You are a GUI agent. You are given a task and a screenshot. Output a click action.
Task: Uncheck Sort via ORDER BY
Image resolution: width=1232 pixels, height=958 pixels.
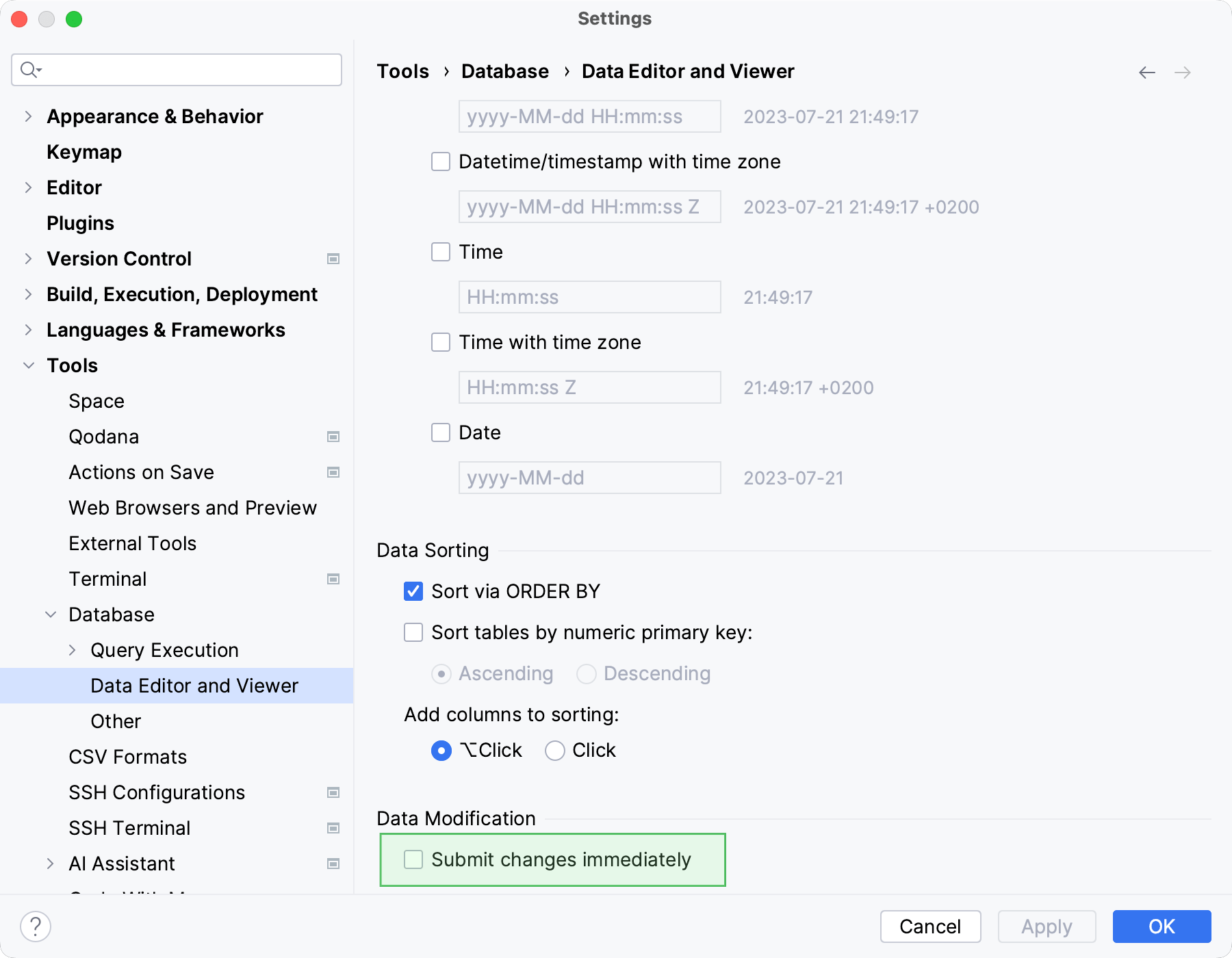(x=413, y=591)
